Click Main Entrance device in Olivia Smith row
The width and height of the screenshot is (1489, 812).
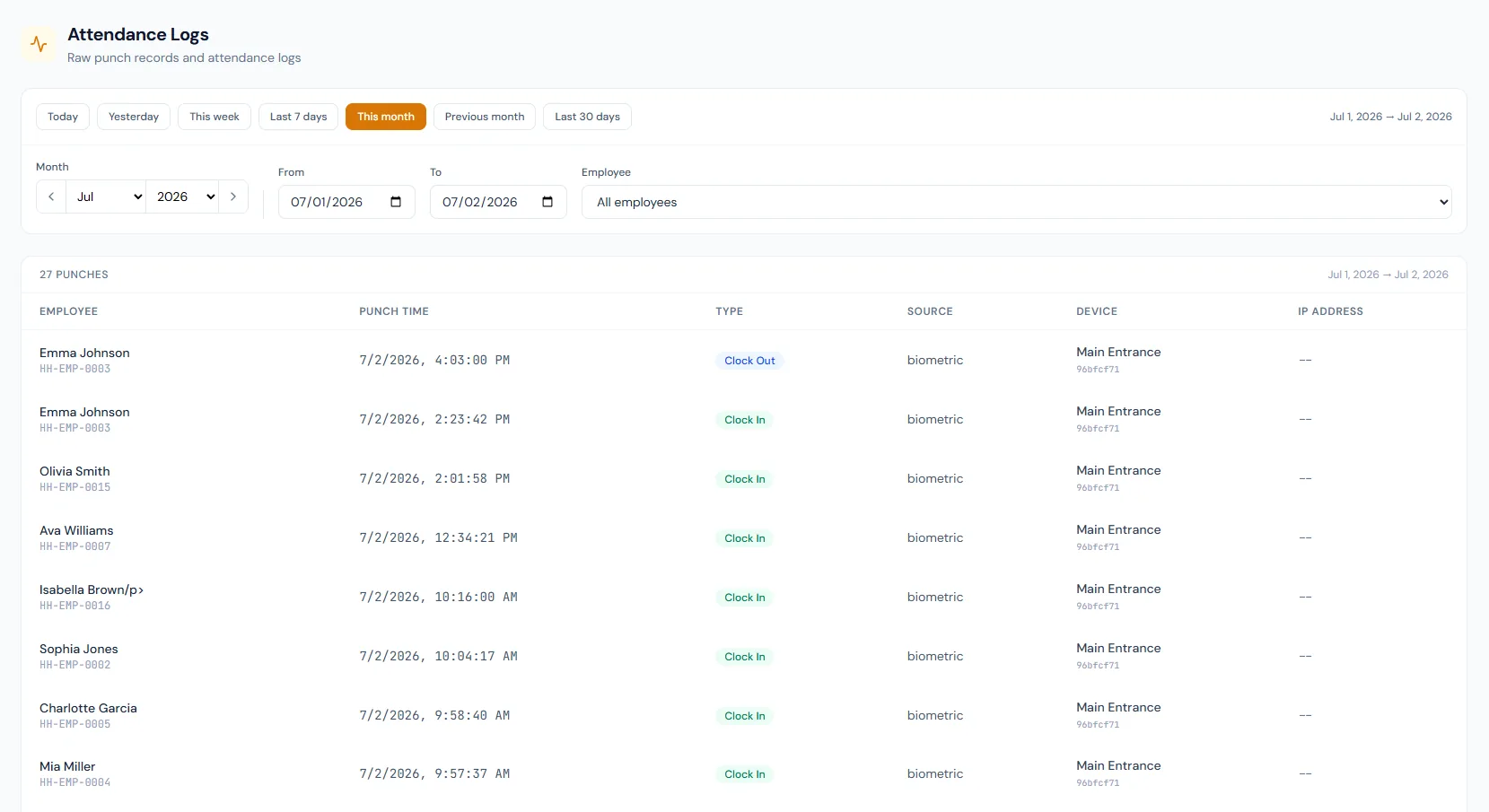1118,470
